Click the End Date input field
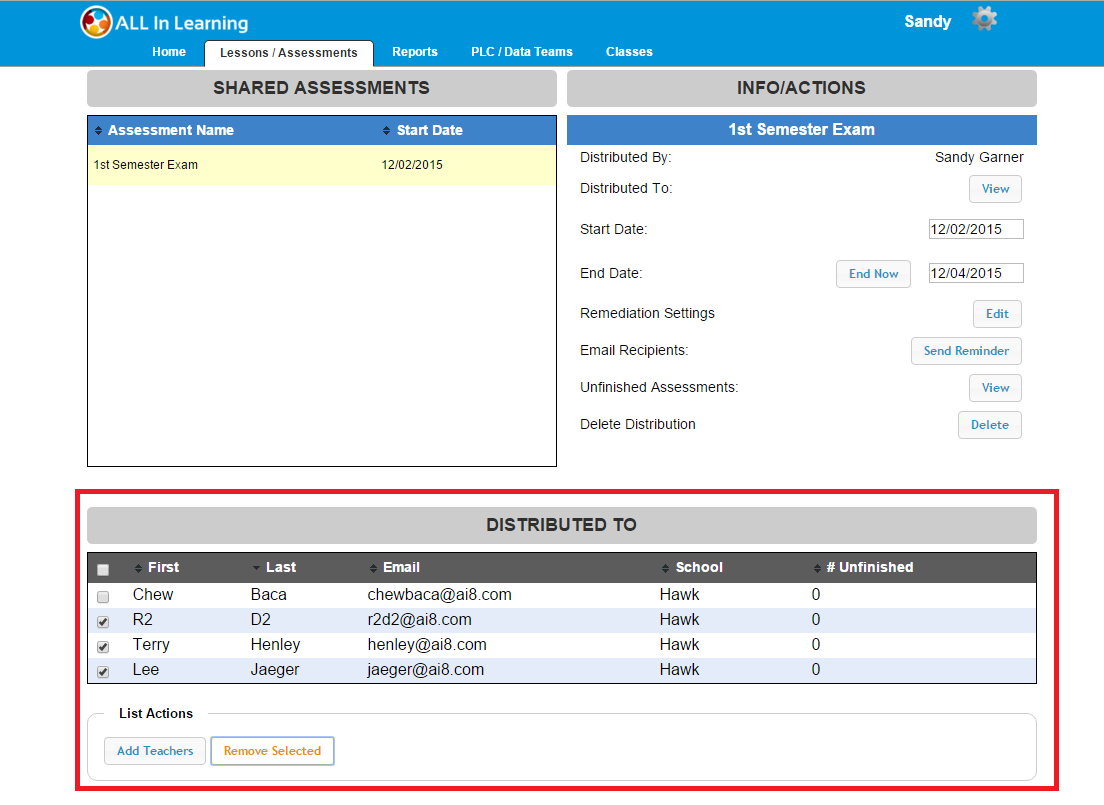1104x805 pixels. pos(976,273)
